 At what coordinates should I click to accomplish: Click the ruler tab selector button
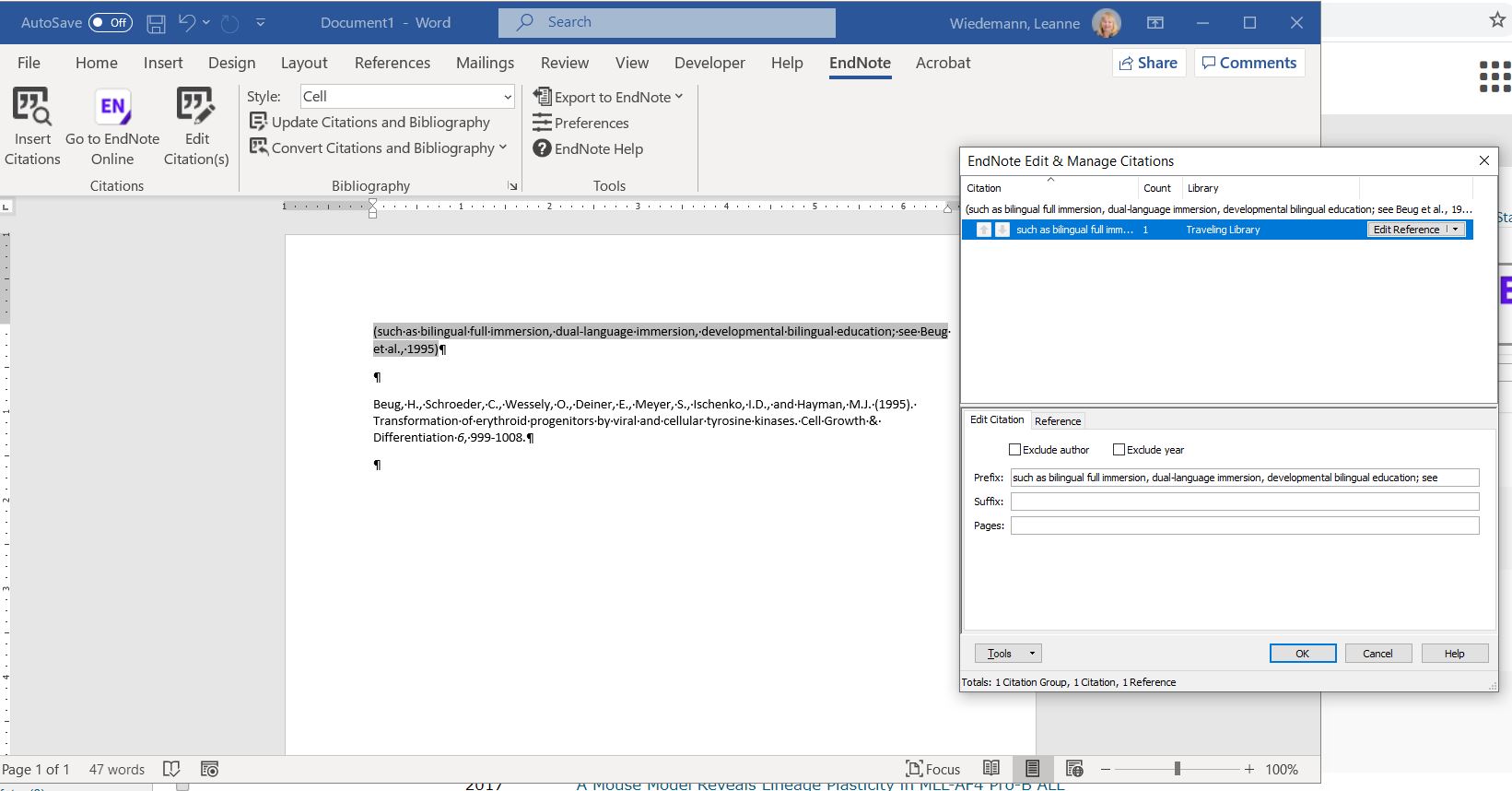coord(6,207)
